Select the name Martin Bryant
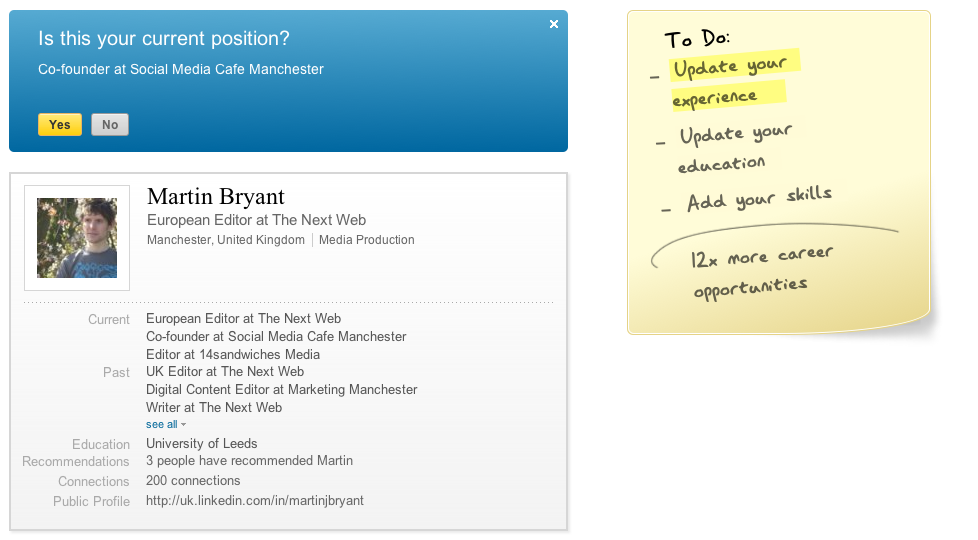The image size is (978, 540). [216, 196]
